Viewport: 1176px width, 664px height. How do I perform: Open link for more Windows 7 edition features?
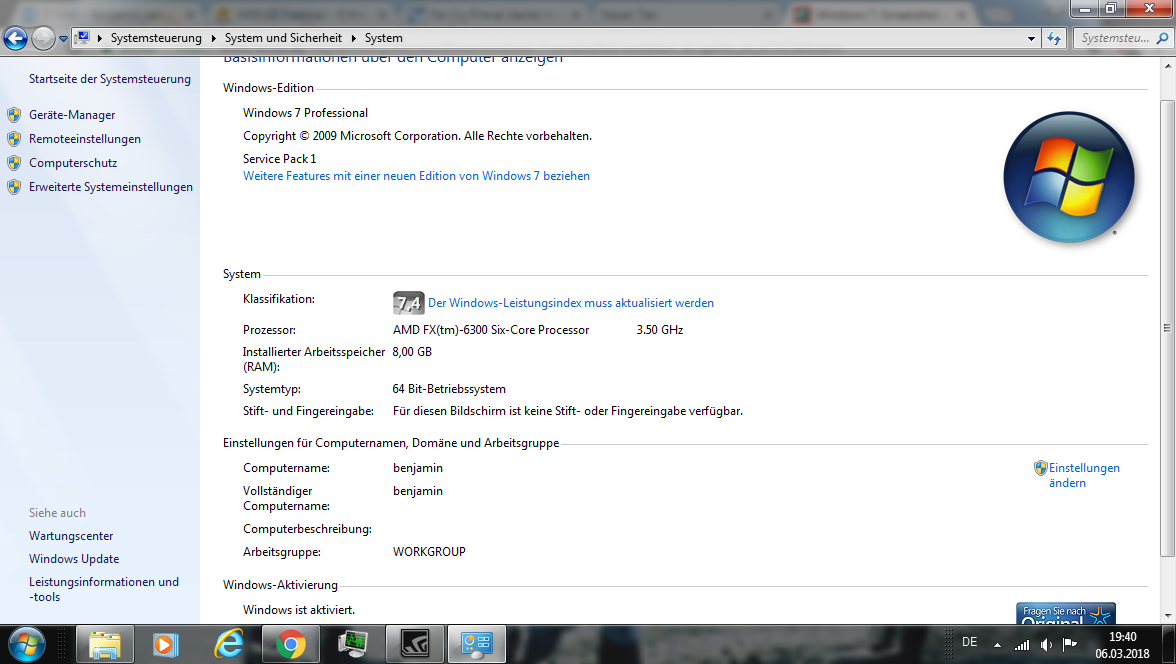pyautogui.click(x=416, y=176)
